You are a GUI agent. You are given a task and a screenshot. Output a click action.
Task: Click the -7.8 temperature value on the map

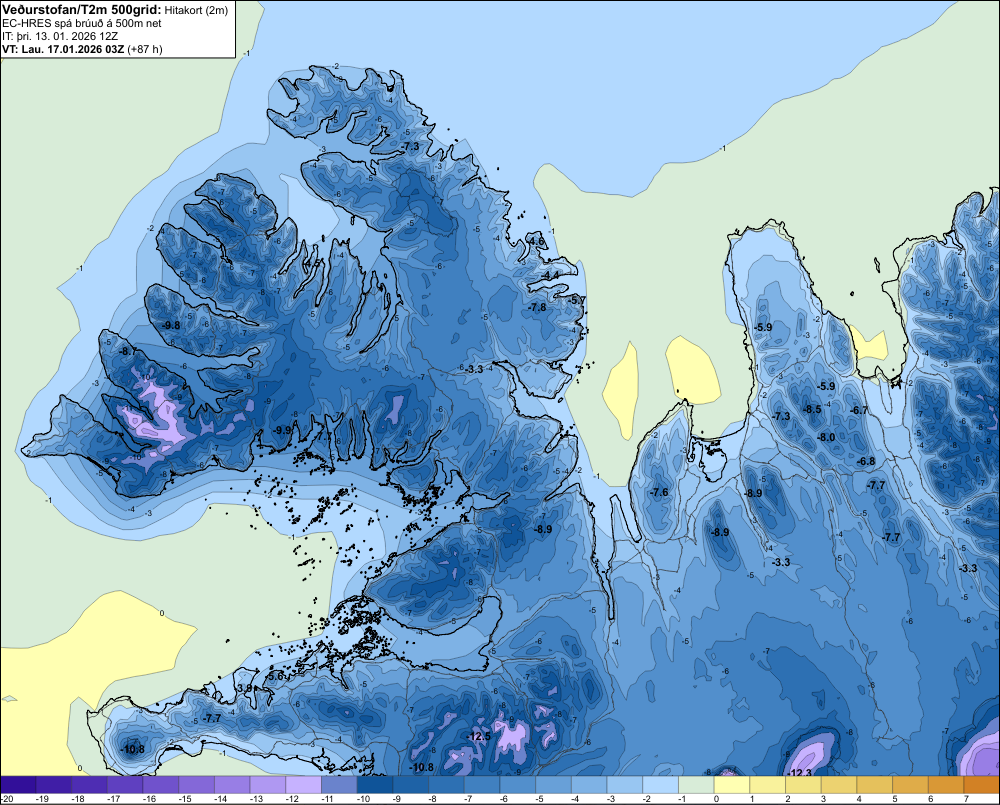coord(538,307)
